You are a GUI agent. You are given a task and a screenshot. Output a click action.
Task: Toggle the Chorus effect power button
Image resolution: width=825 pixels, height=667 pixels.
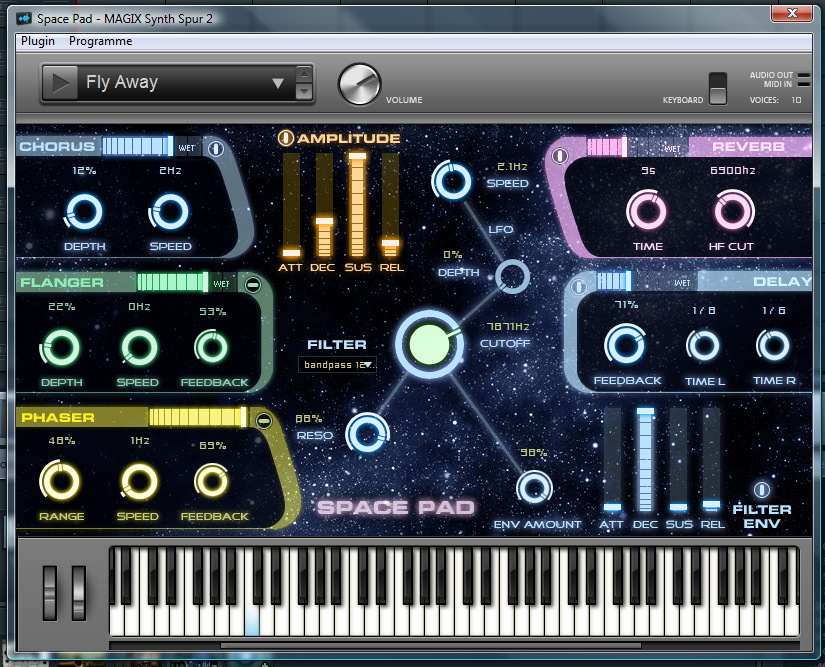[x=216, y=148]
